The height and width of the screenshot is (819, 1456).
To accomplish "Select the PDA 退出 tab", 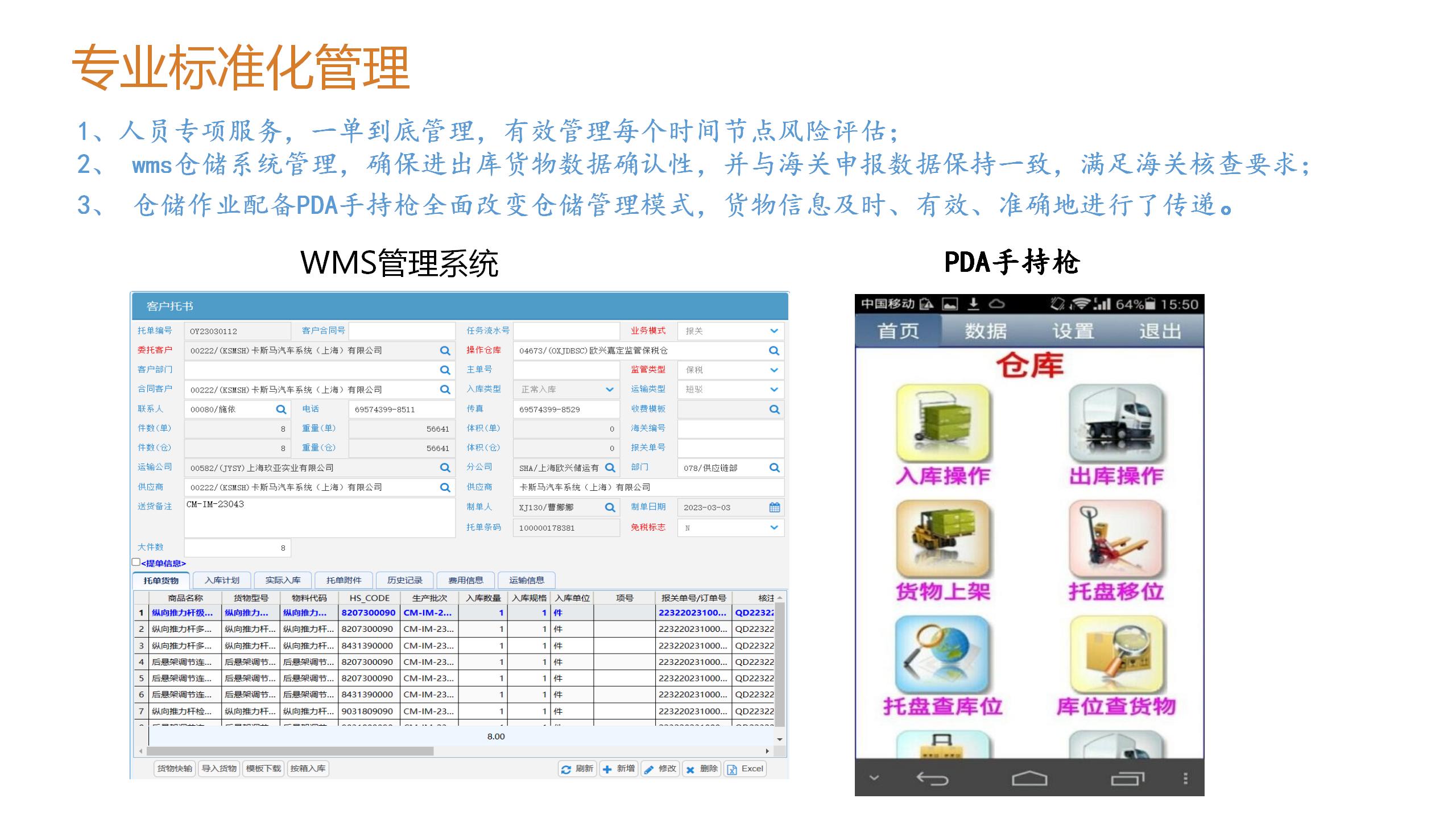I will coord(1160,330).
